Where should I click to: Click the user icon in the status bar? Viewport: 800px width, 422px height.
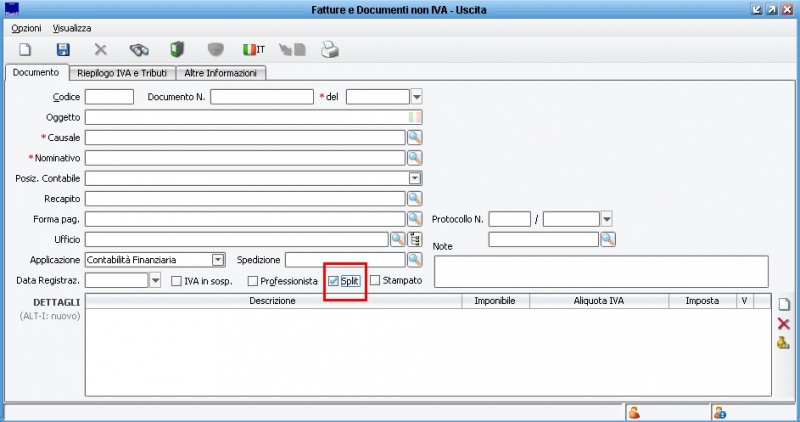[634, 412]
